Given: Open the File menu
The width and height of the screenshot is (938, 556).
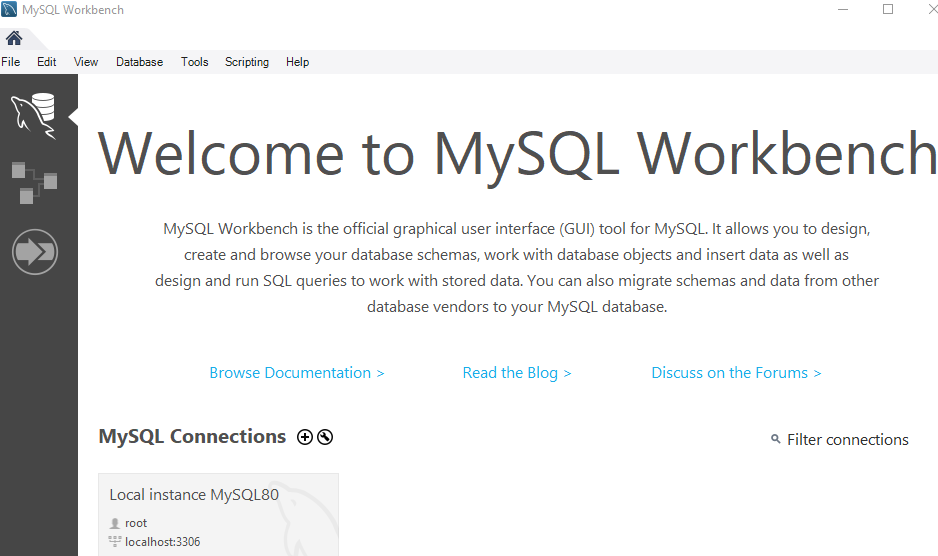Looking at the screenshot, I should point(11,62).
